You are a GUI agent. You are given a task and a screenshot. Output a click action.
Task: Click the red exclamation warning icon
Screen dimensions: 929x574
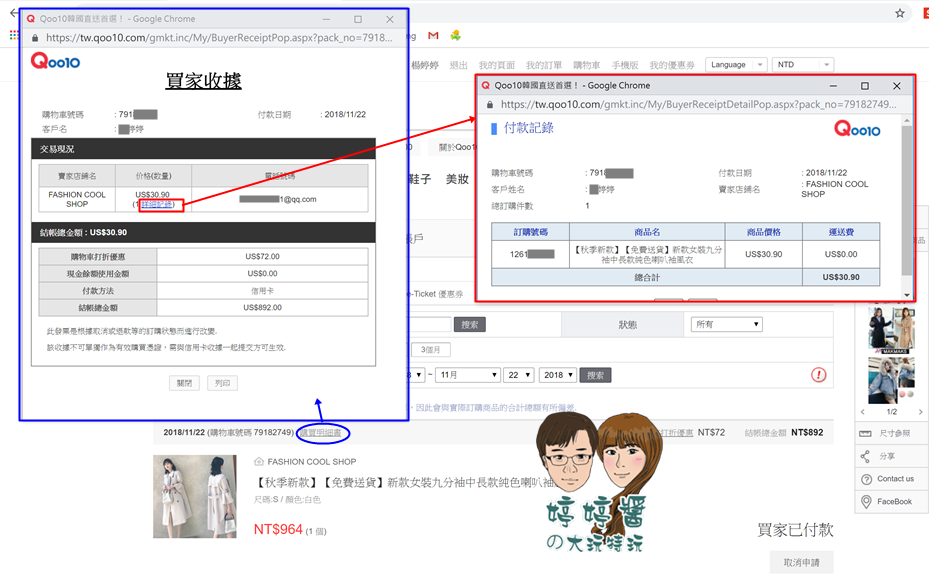tap(818, 374)
